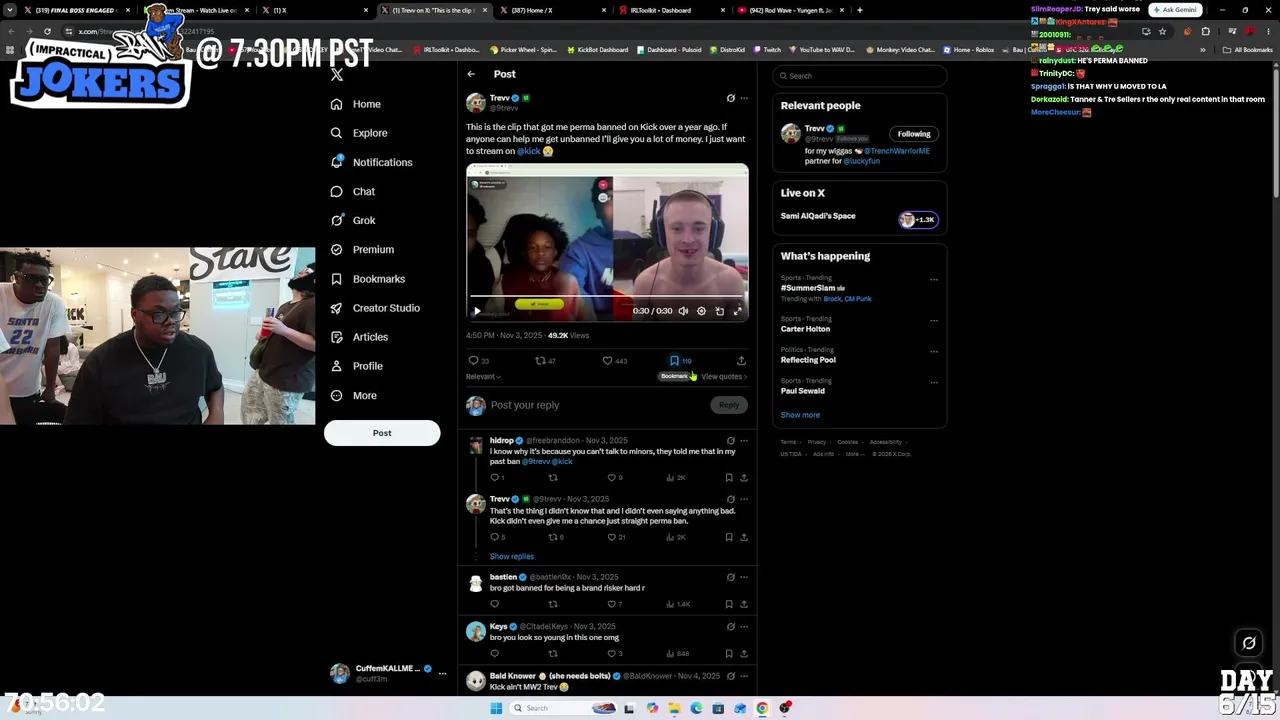Open Profile in the X sidebar

(x=357, y=366)
